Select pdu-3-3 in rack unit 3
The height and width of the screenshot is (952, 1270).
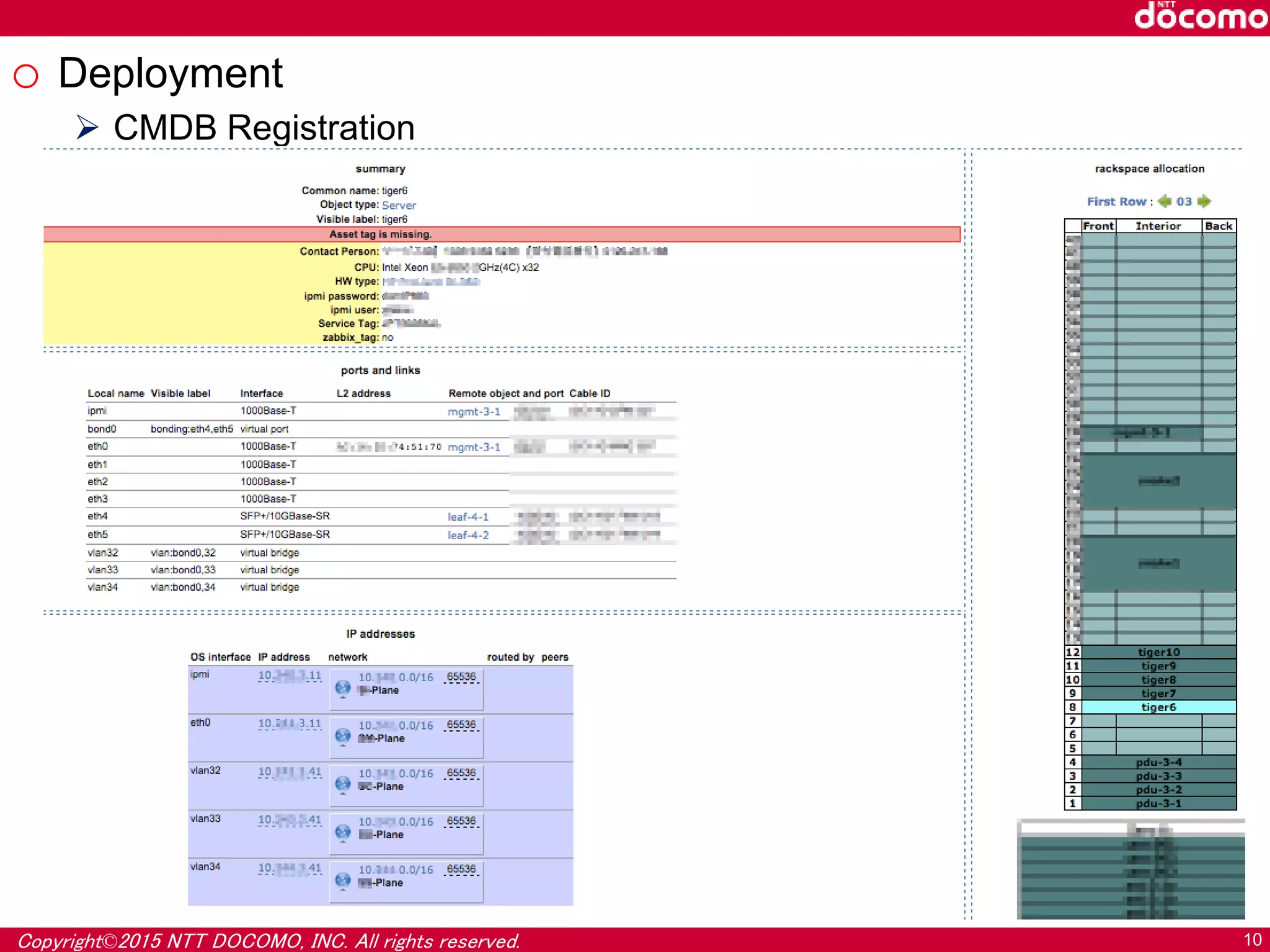tap(1158, 776)
